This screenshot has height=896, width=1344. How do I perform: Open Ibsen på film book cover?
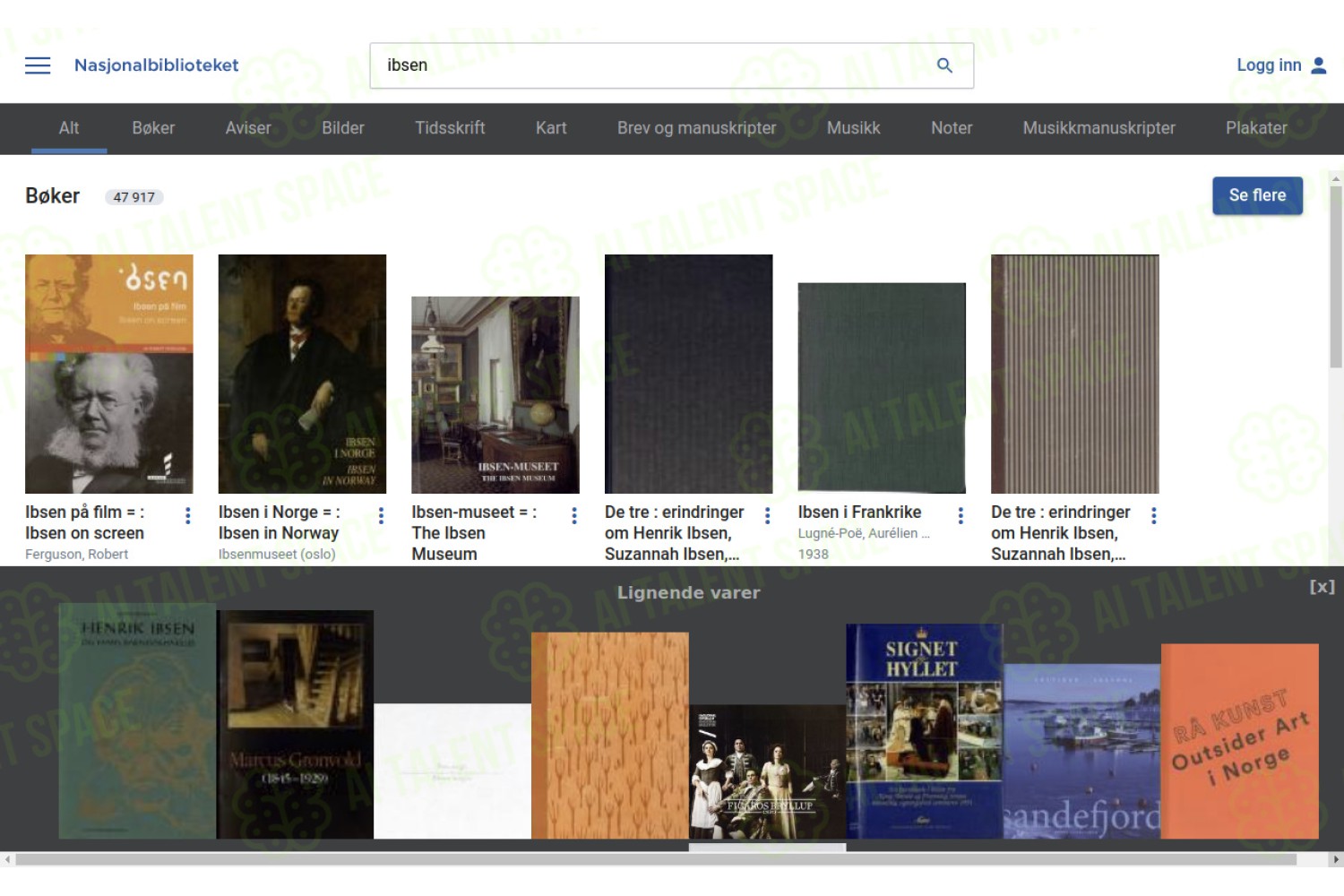pos(109,374)
